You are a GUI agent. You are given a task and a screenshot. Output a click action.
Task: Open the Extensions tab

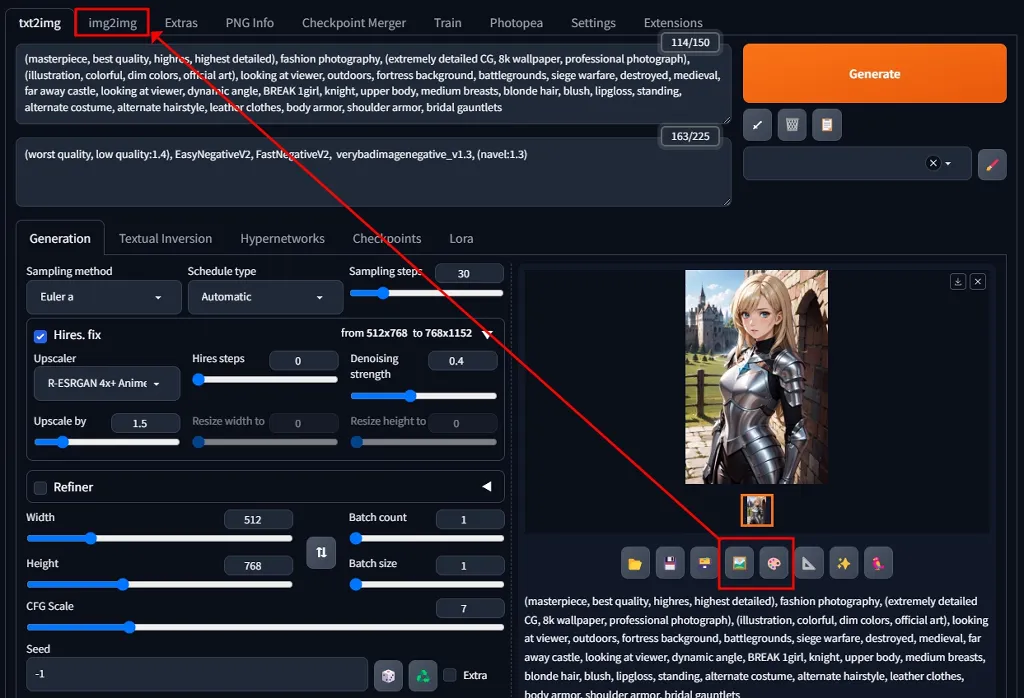click(x=673, y=23)
